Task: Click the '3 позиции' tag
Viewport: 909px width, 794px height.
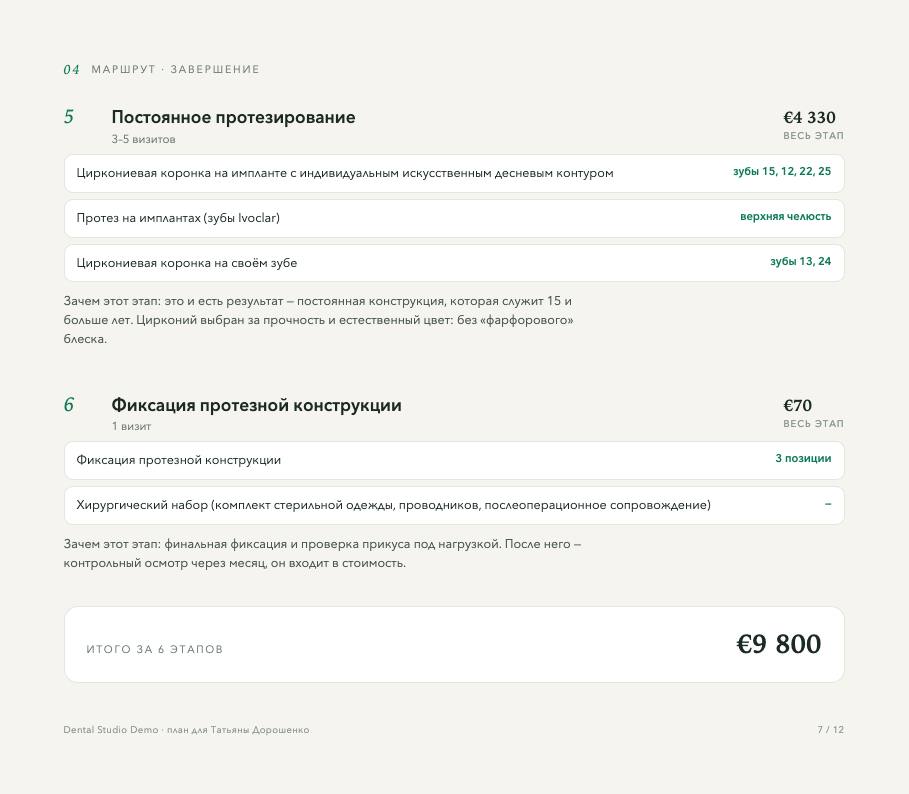Action: (803, 458)
